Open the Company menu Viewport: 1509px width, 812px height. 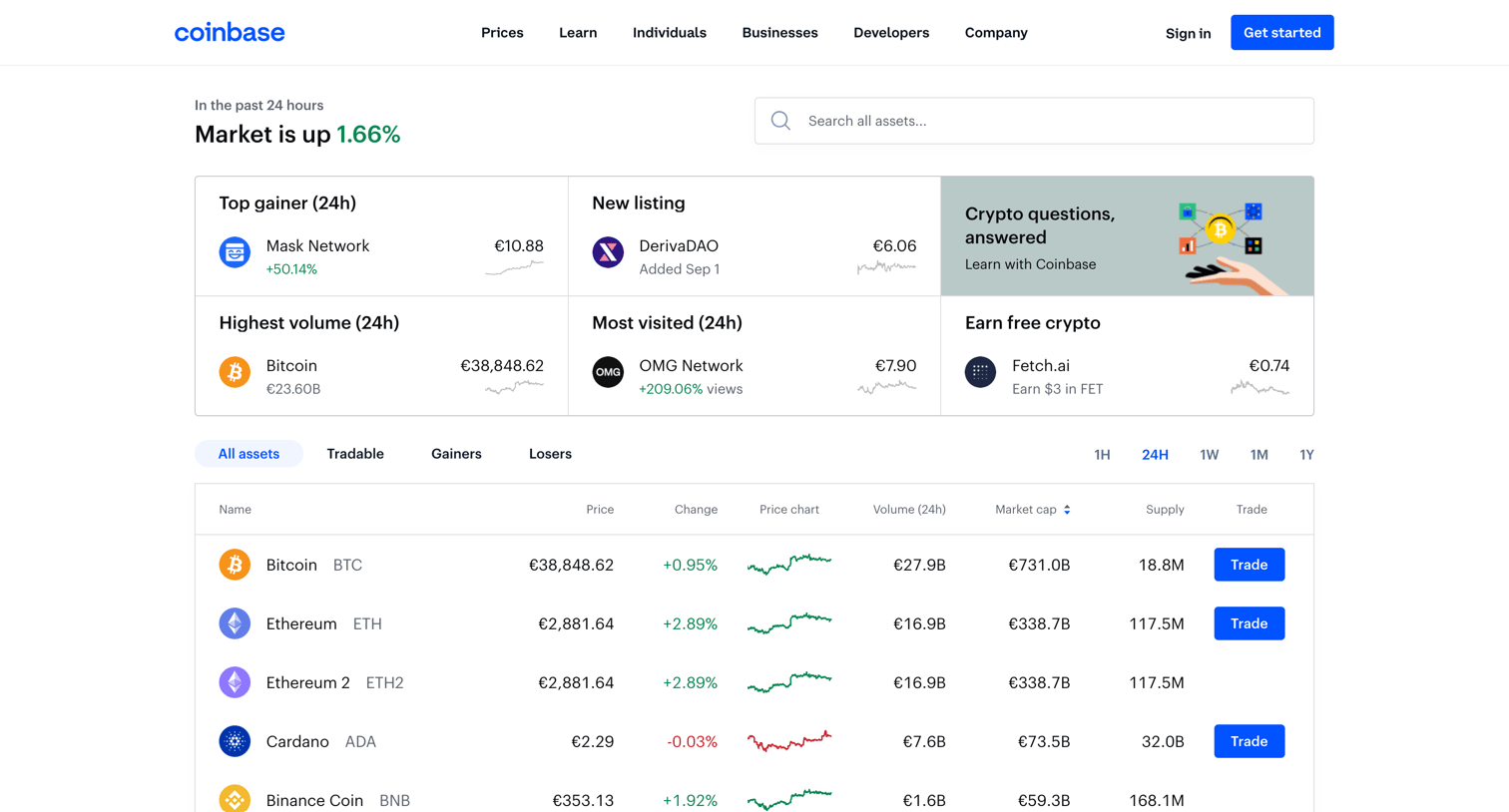click(996, 33)
